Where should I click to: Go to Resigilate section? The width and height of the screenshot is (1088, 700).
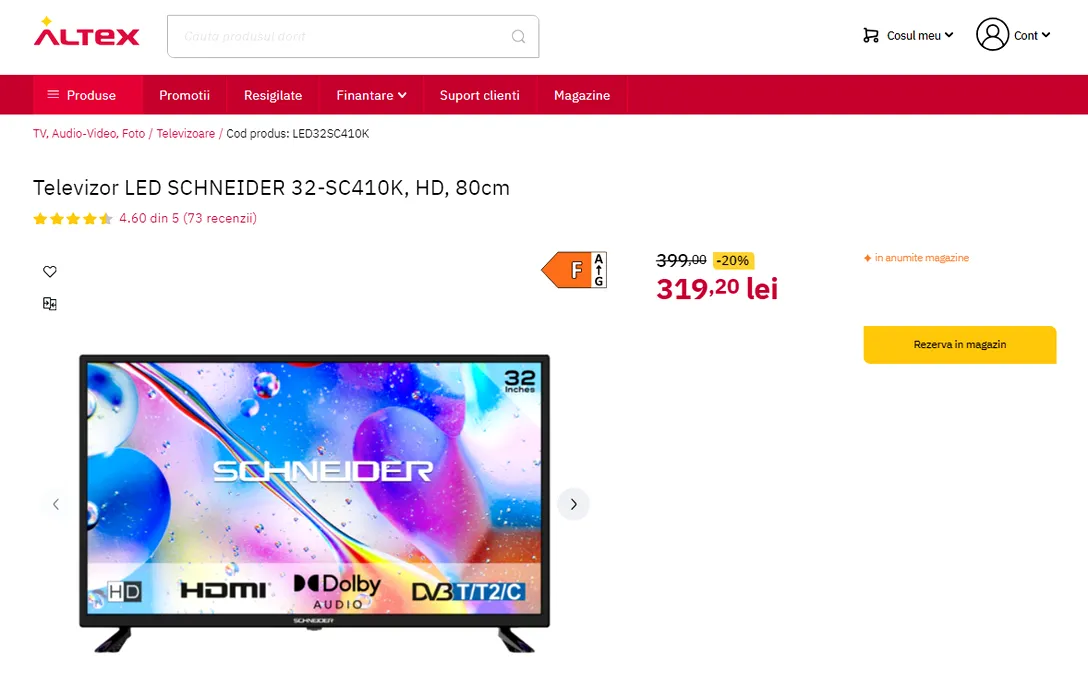273,95
